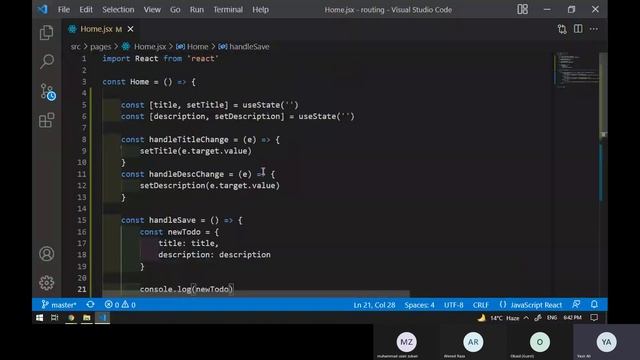Screen dimensions: 640x360
Task: Click the horizontal editor scrollbar
Action: pyautogui.click(x=256, y=293)
